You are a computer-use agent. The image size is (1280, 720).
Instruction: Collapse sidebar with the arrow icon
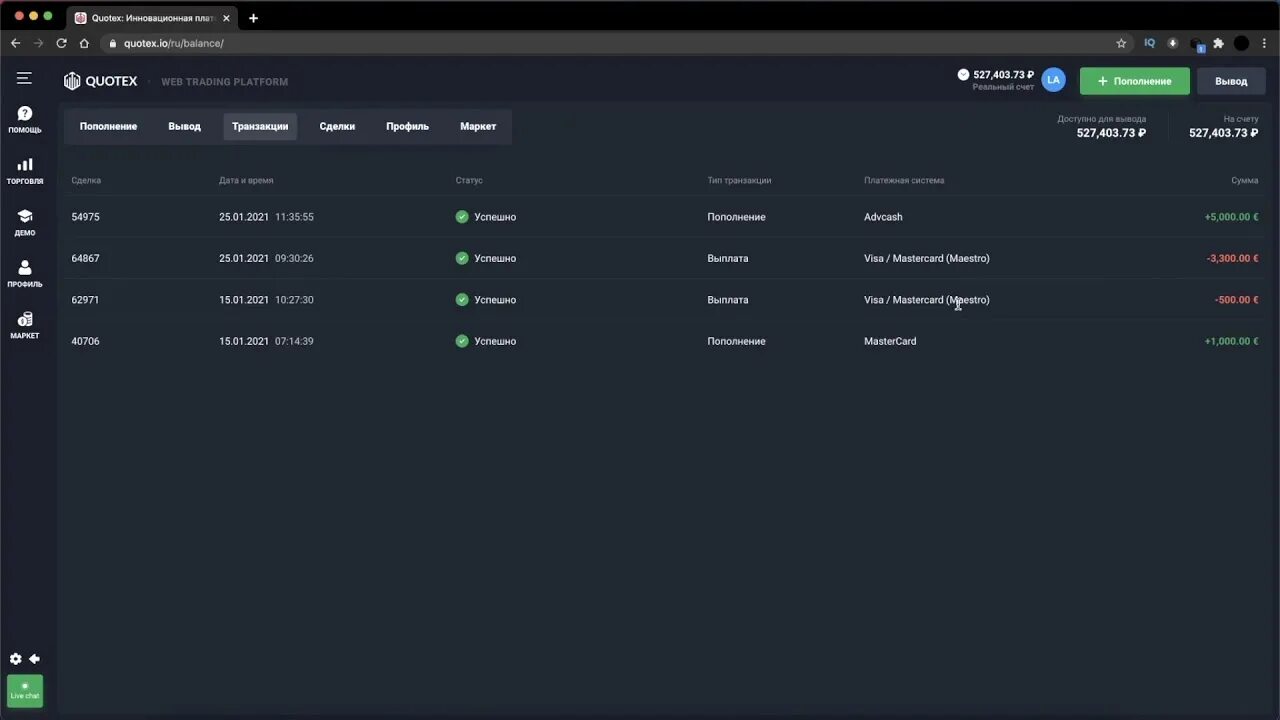click(34, 659)
